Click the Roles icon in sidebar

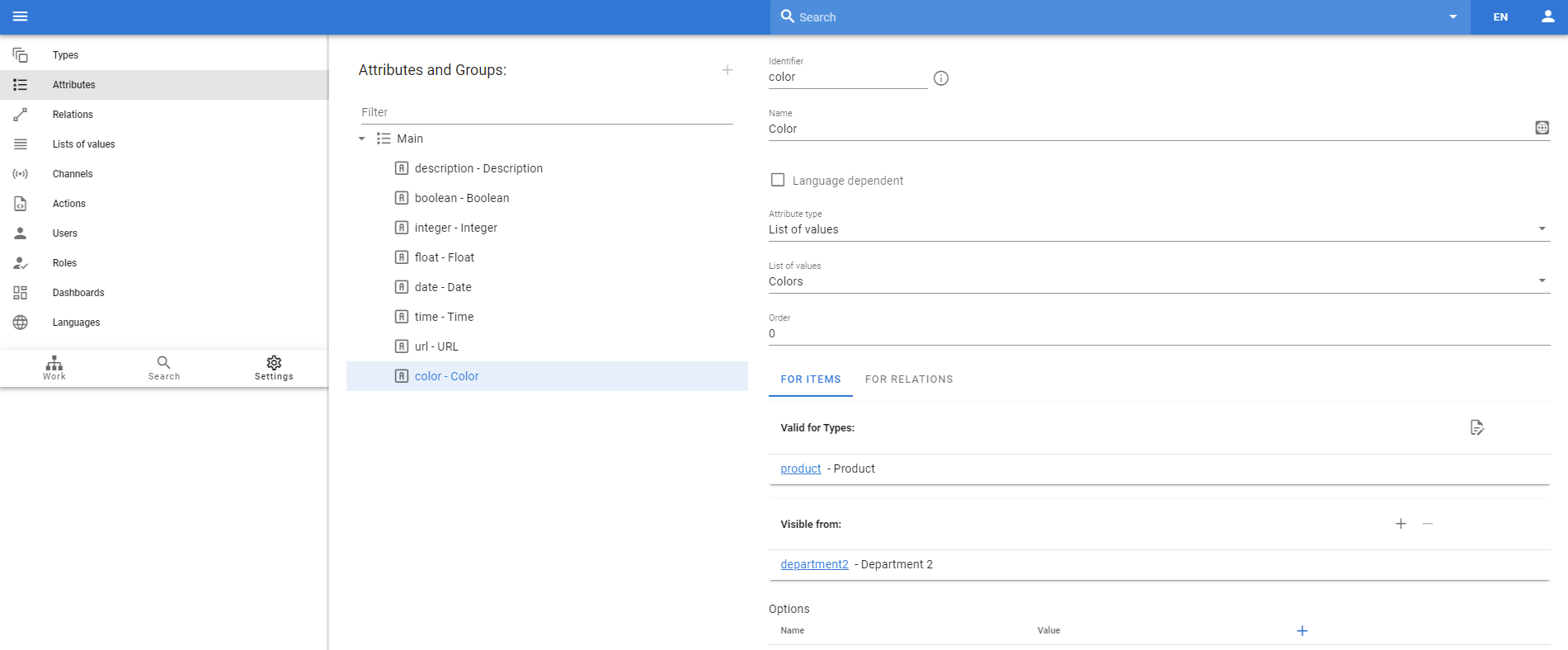click(x=21, y=263)
